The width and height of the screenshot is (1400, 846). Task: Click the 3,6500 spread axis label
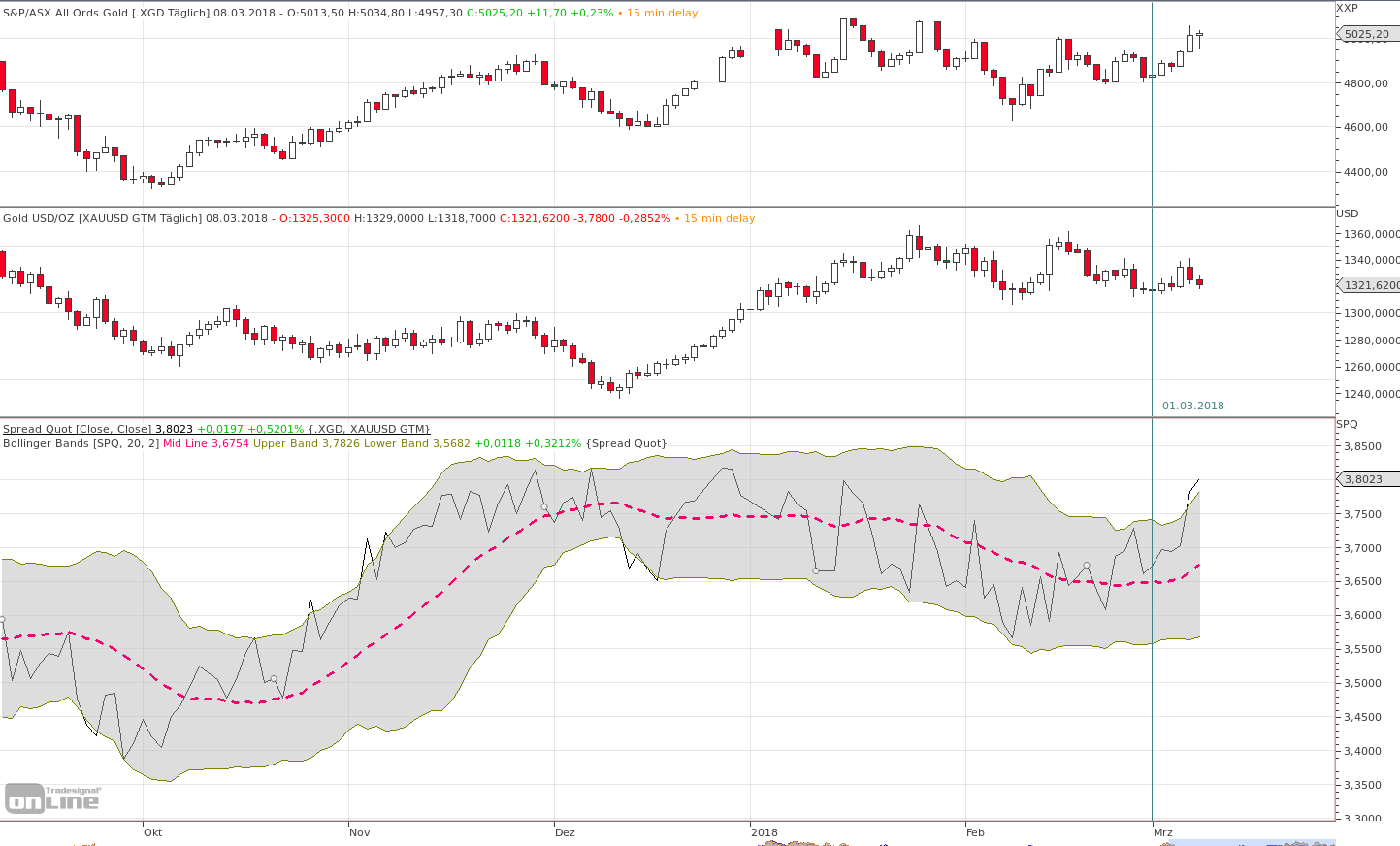[x=1363, y=582]
